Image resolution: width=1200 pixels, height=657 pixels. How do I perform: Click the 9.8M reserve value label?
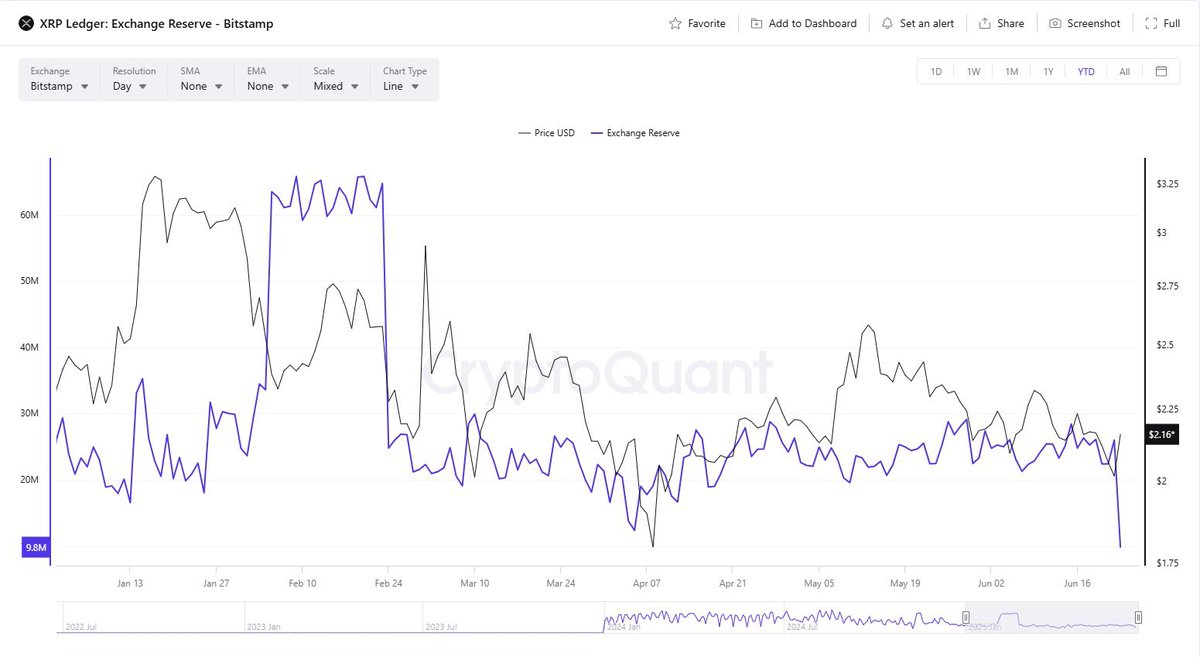click(x=35, y=547)
